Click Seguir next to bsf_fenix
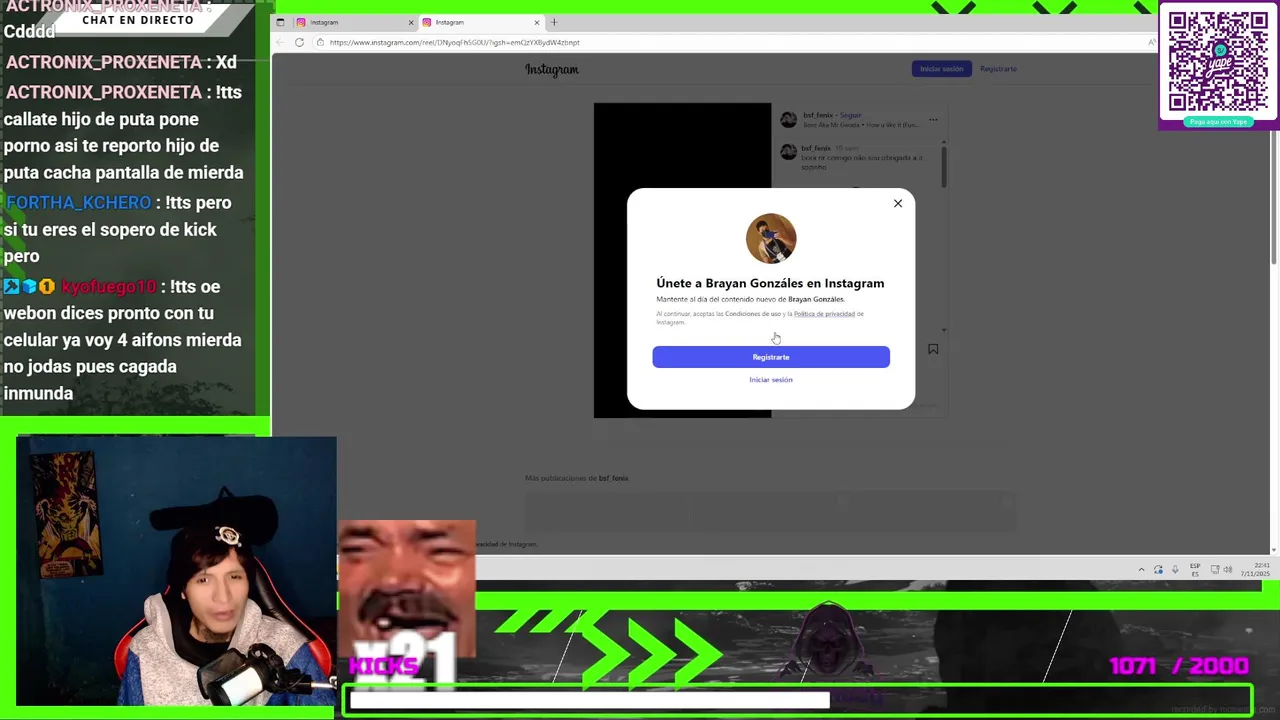 [x=850, y=115]
